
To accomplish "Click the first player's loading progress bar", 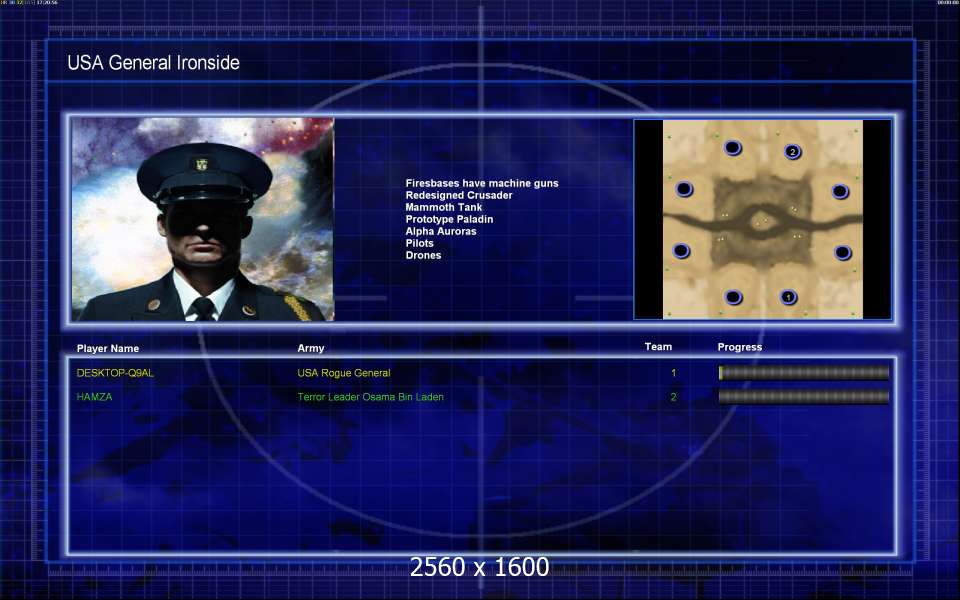I will point(804,372).
